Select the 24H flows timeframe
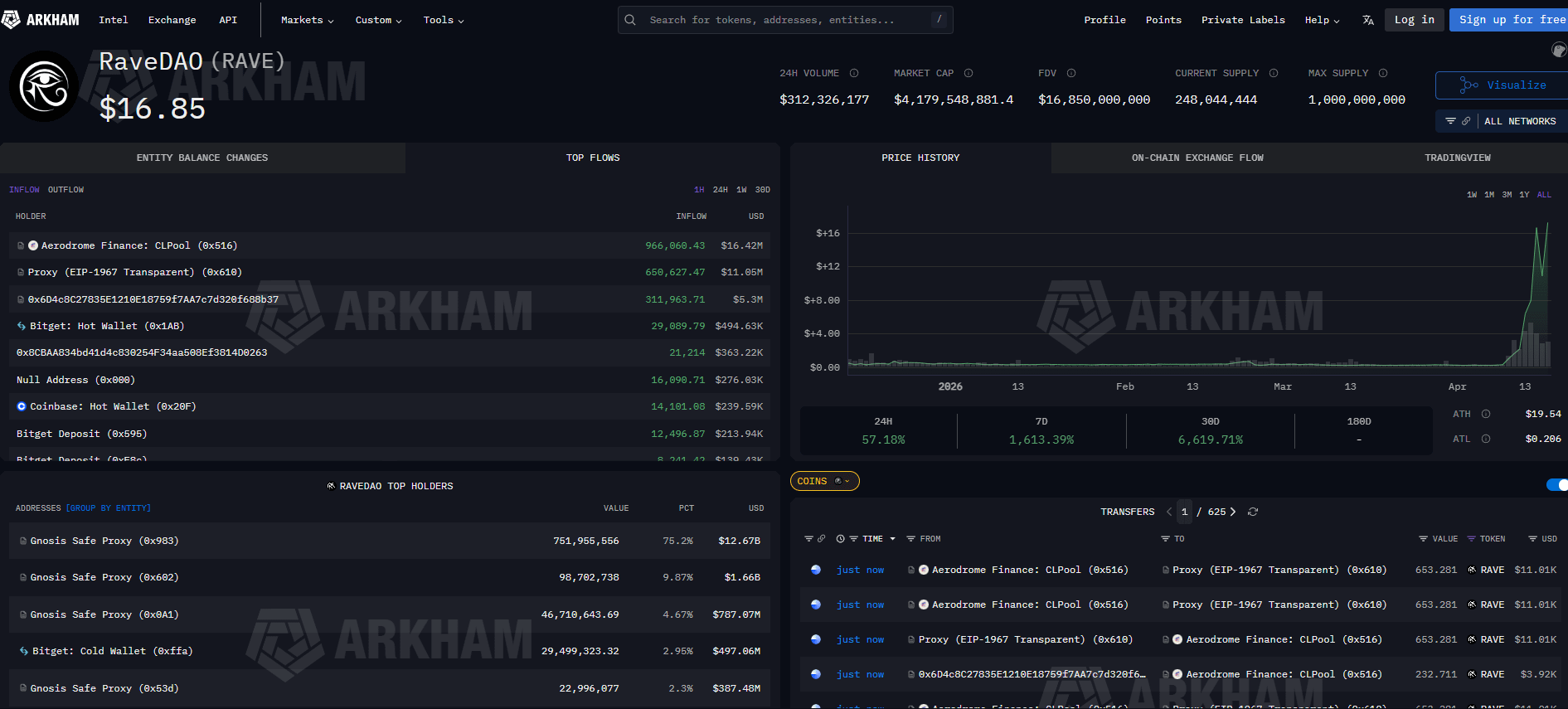 pyautogui.click(x=720, y=190)
